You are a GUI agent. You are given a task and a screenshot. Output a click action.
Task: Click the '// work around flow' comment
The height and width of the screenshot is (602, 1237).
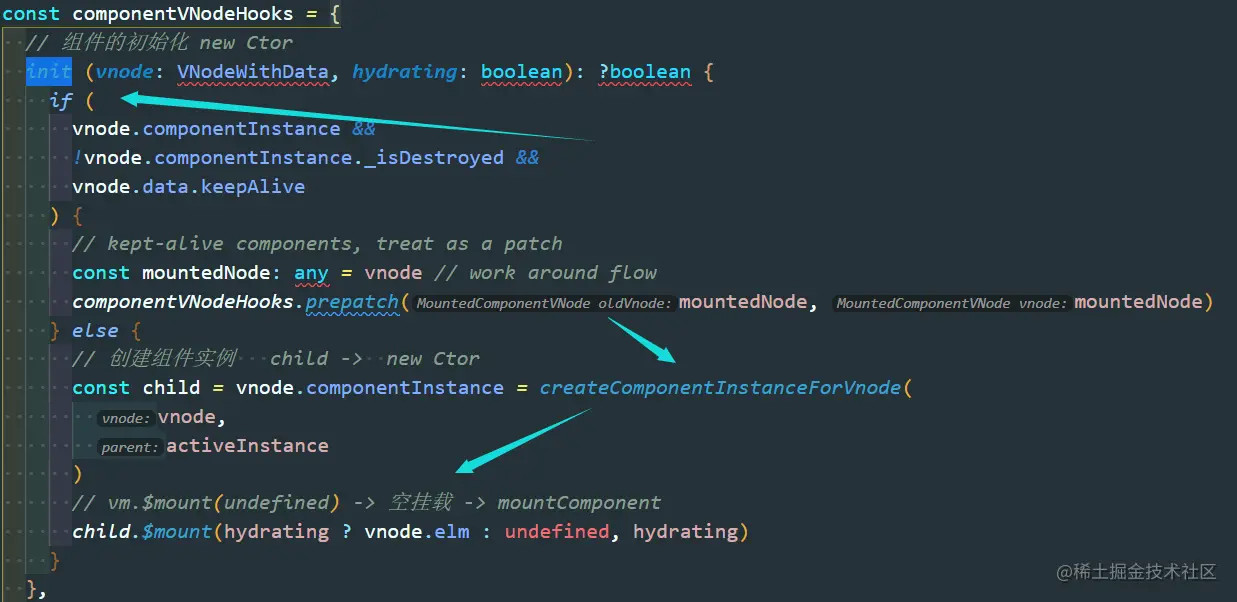coord(545,273)
